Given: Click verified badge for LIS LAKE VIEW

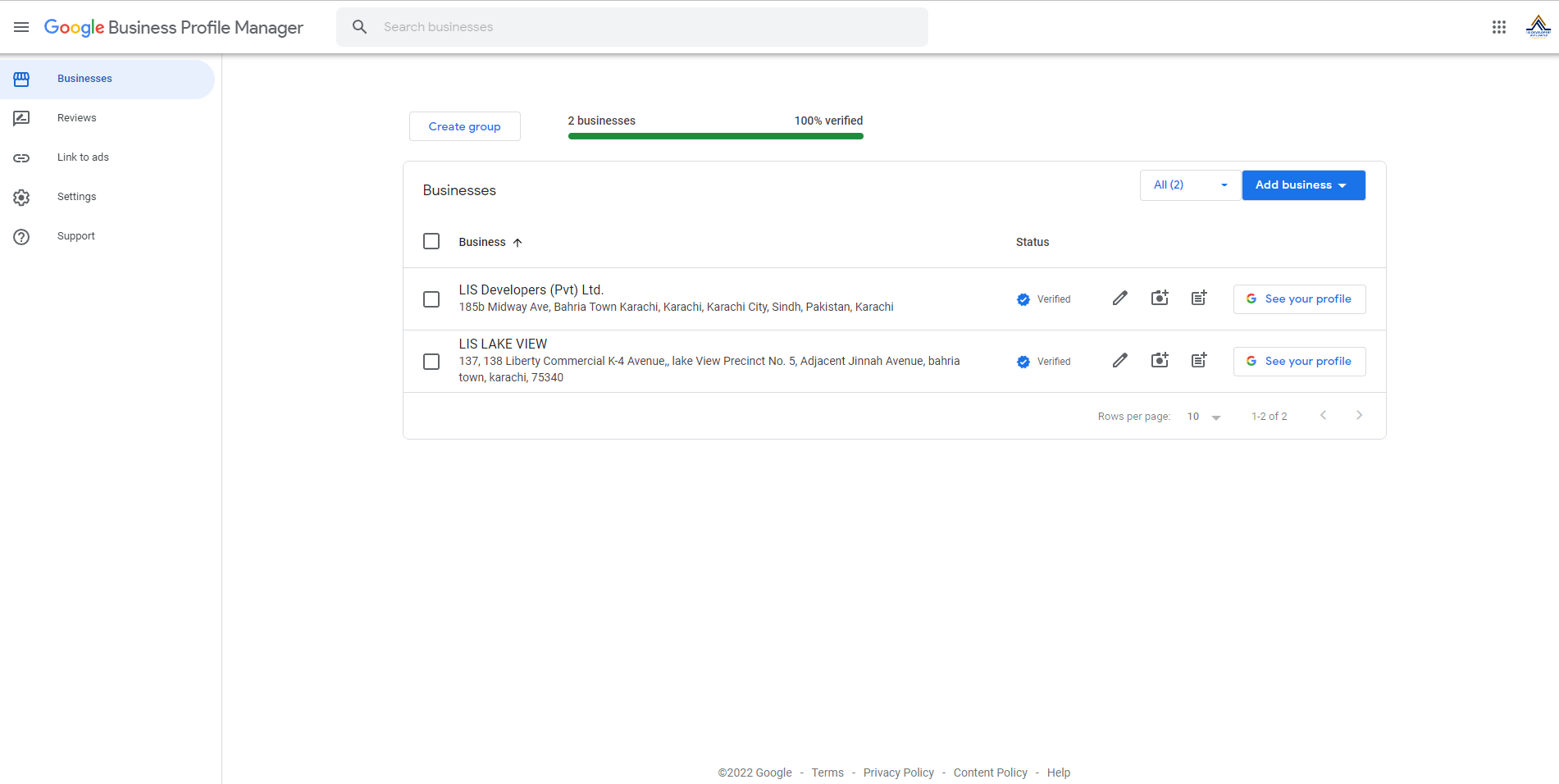Looking at the screenshot, I should (x=1023, y=362).
